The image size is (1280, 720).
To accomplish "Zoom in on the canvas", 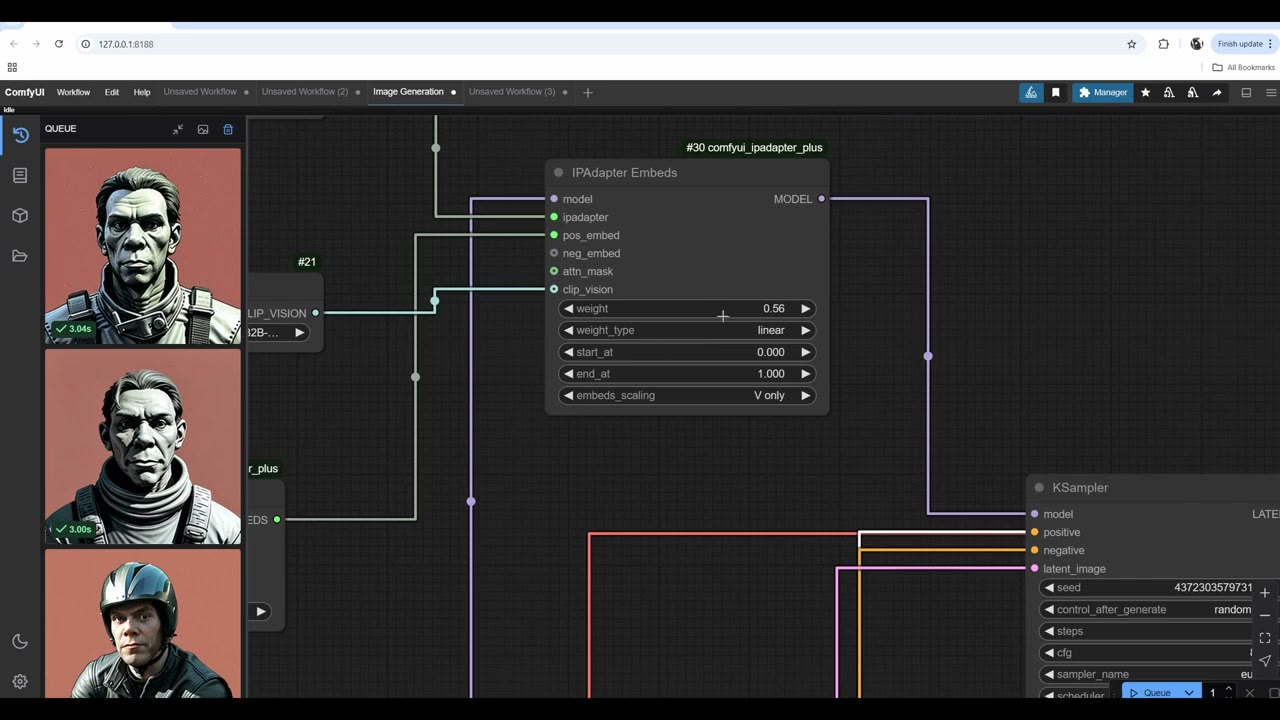I will (x=1265, y=593).
